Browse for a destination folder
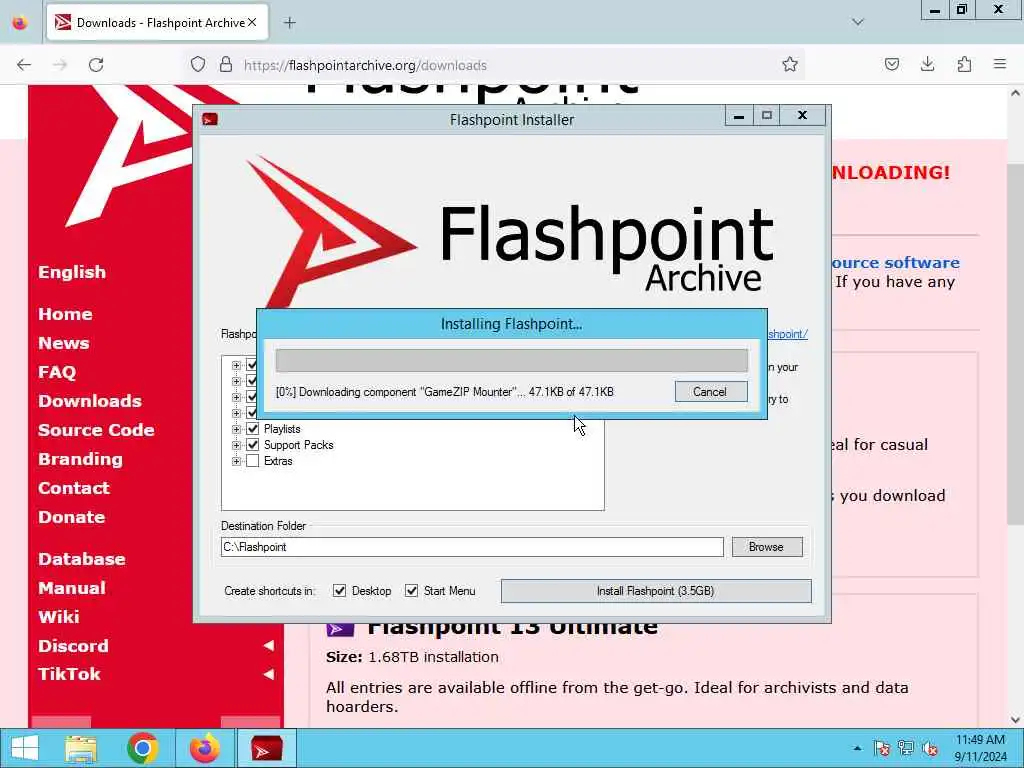 [x=767, y=547]
